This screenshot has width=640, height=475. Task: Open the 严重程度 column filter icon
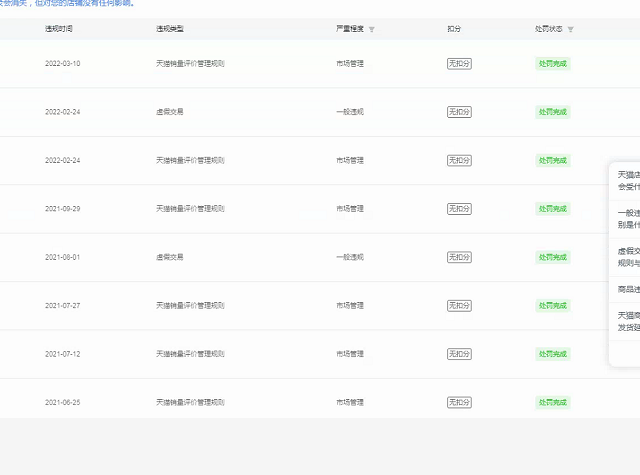click(372, 30)
